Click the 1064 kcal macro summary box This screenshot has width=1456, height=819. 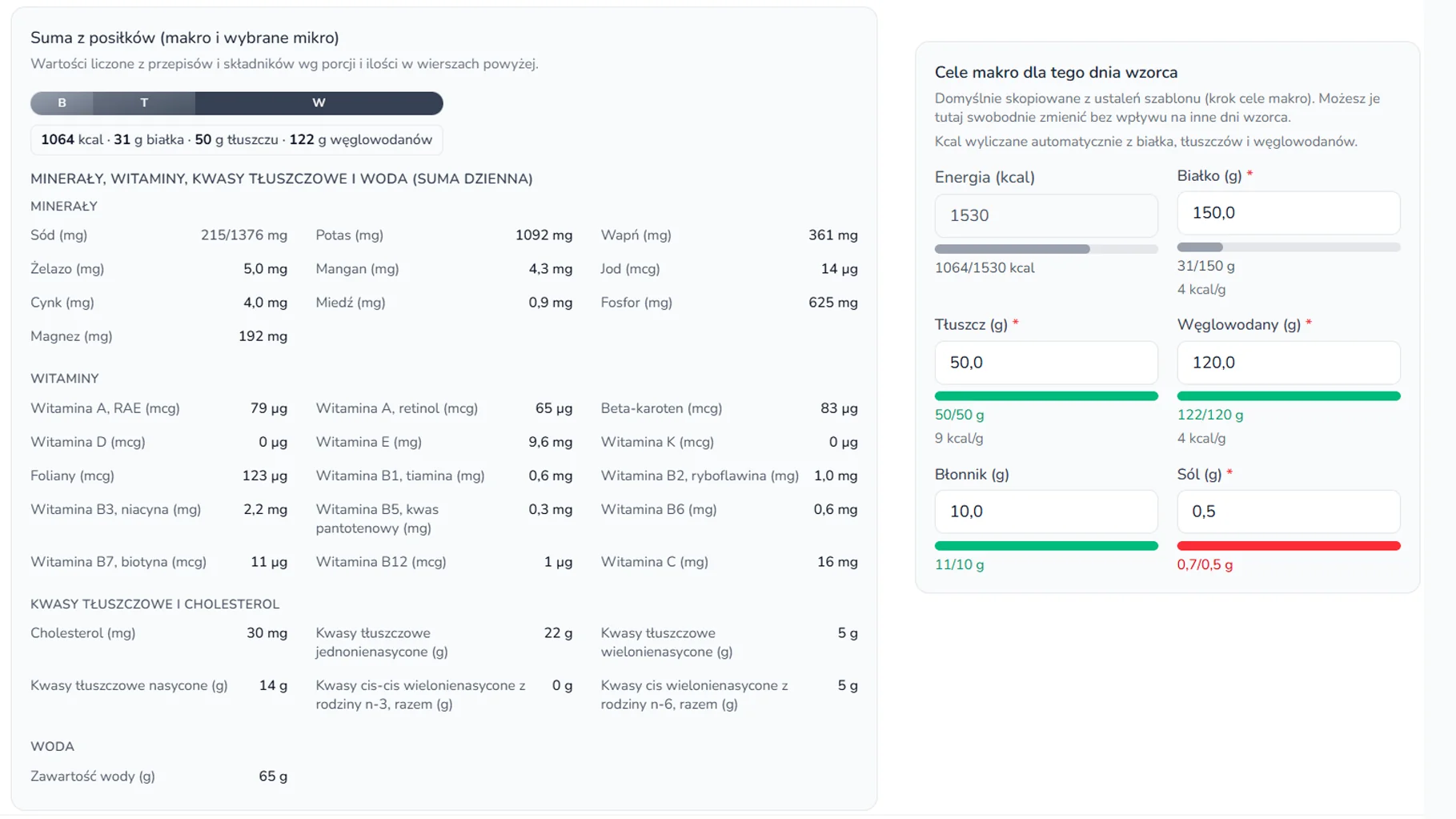click(236, 140)
